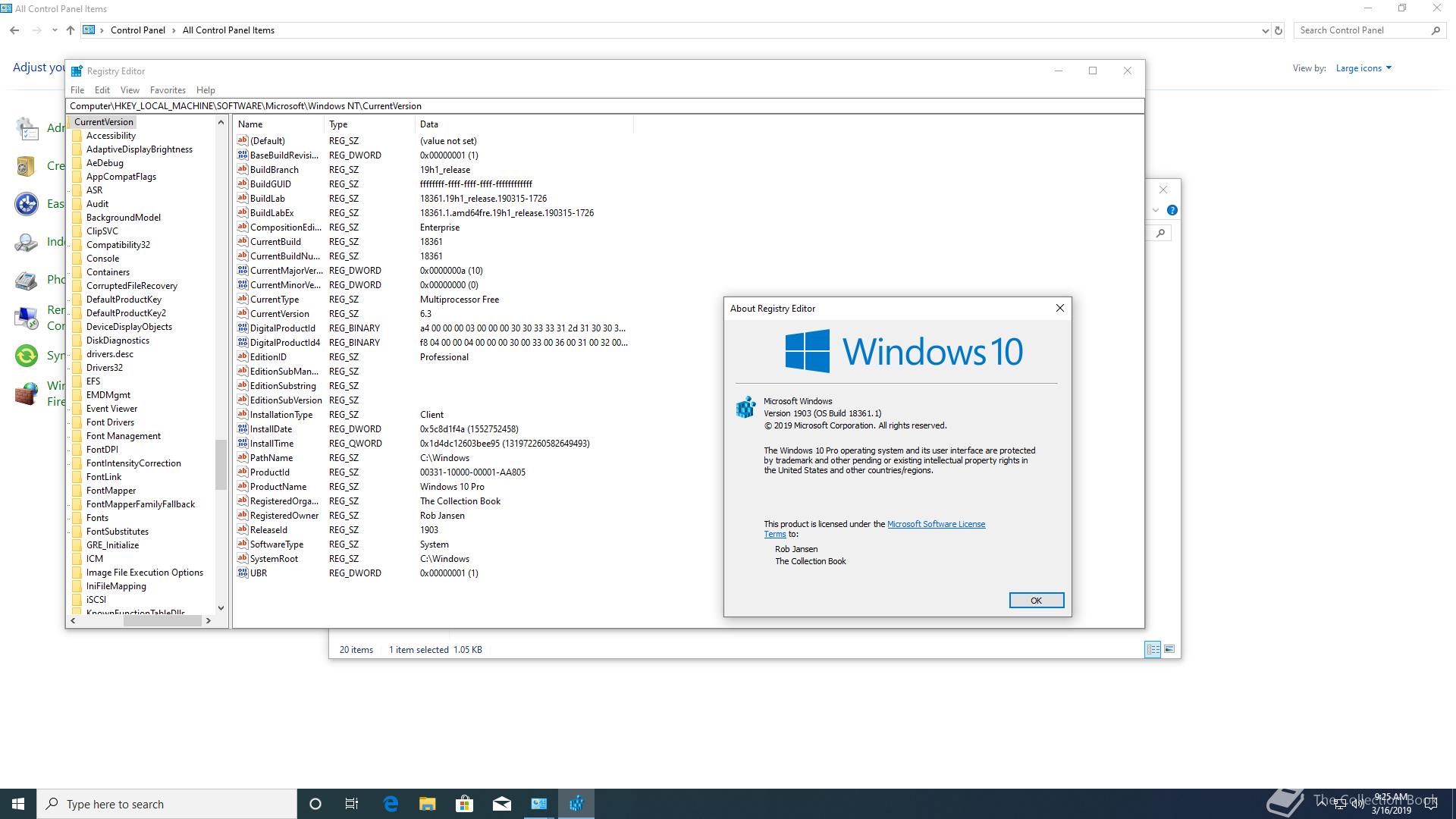Image resolution: width=1456 pixels, height=819 pixels.
Task: Open Registry Editor View menu
Action: [x=130, y=89]
